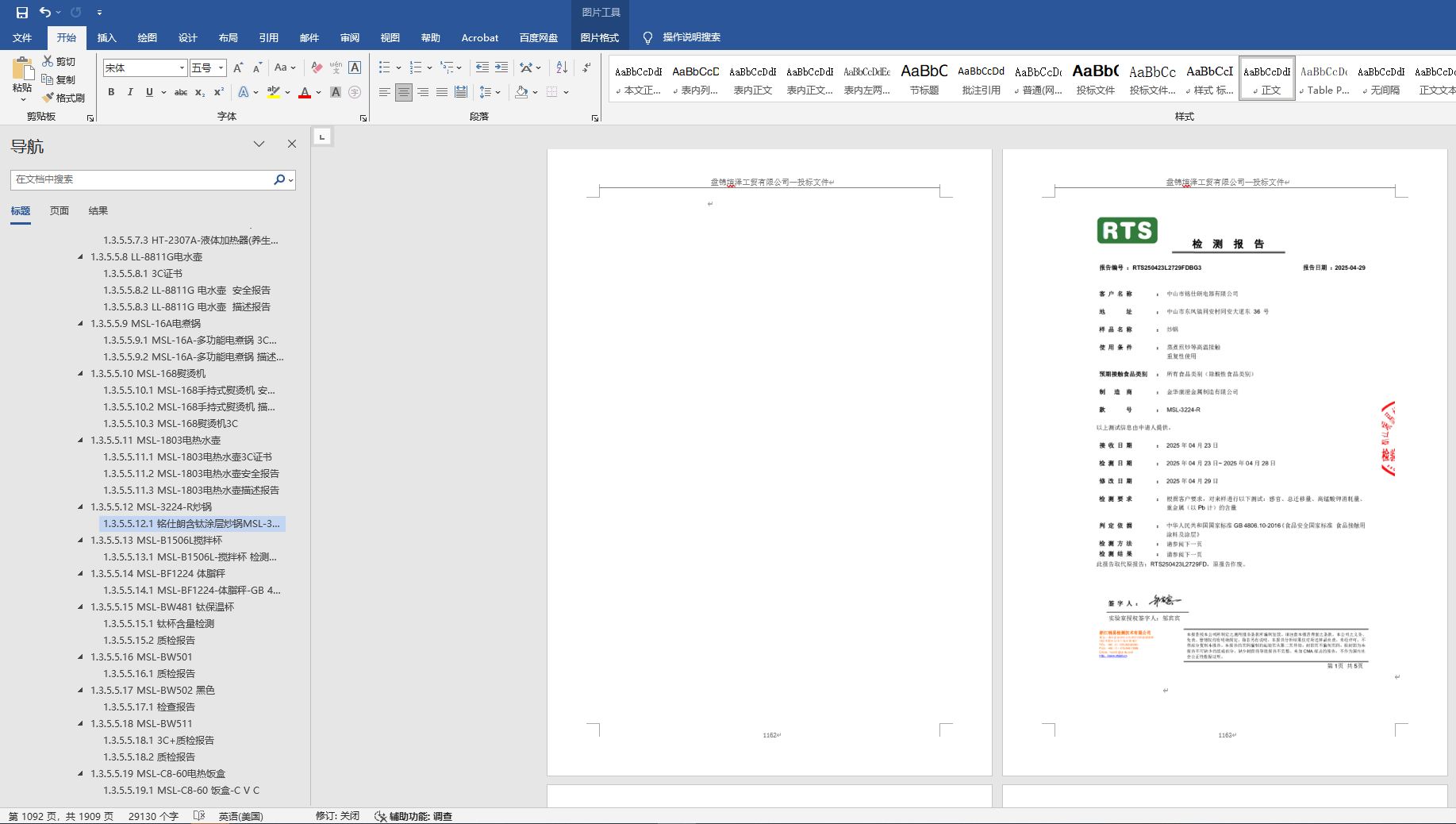This screenshot has height=824, width=1456.
Task: Click the sort A-Z icon
Action: [562, 67]
